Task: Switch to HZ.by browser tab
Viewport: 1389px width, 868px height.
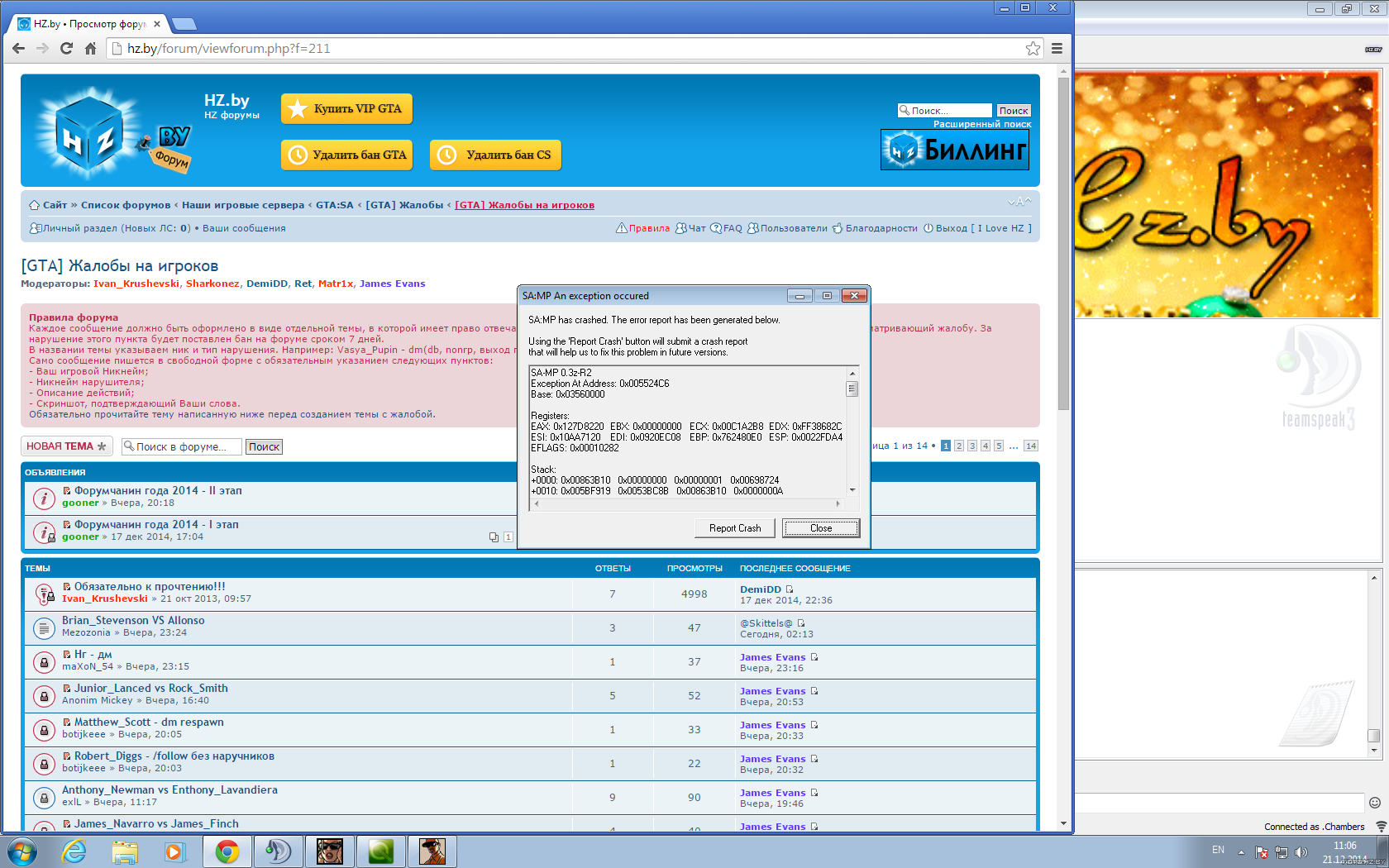Action: click(88, 24)
